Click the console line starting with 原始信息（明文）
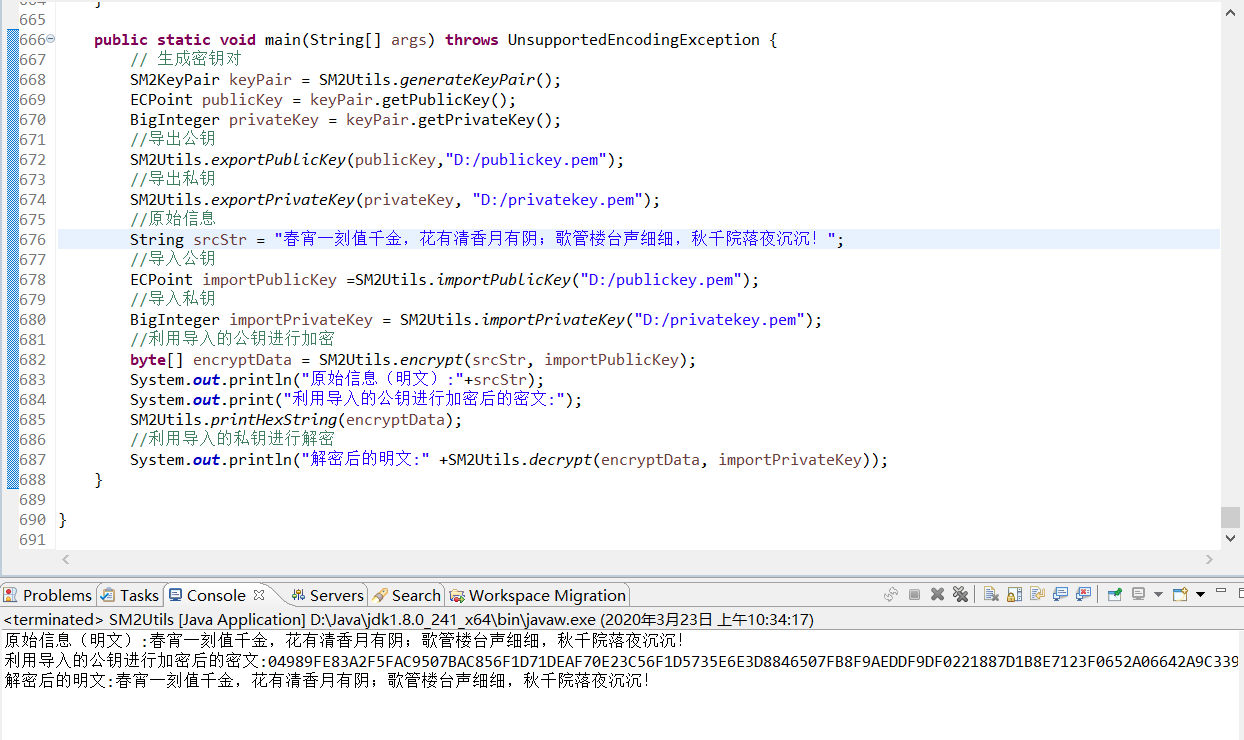Image resolution: width=1244 pixels, height=740 pixels. [x=345, y=640]
